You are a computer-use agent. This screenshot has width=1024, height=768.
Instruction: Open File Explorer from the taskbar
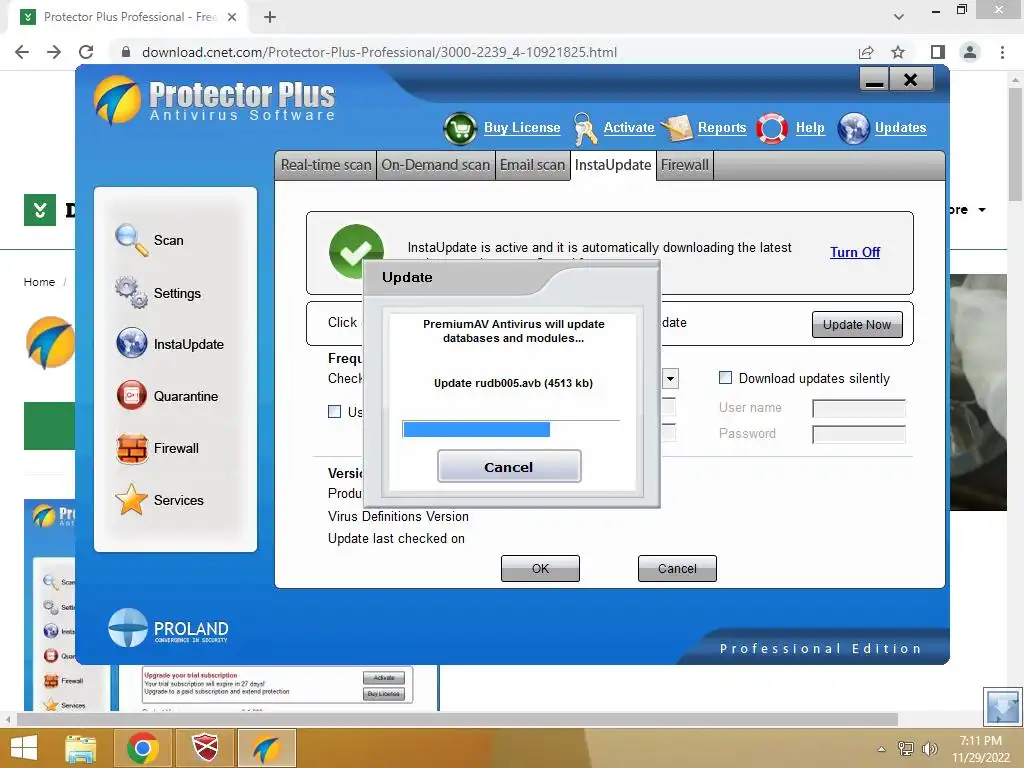point(80,748)
